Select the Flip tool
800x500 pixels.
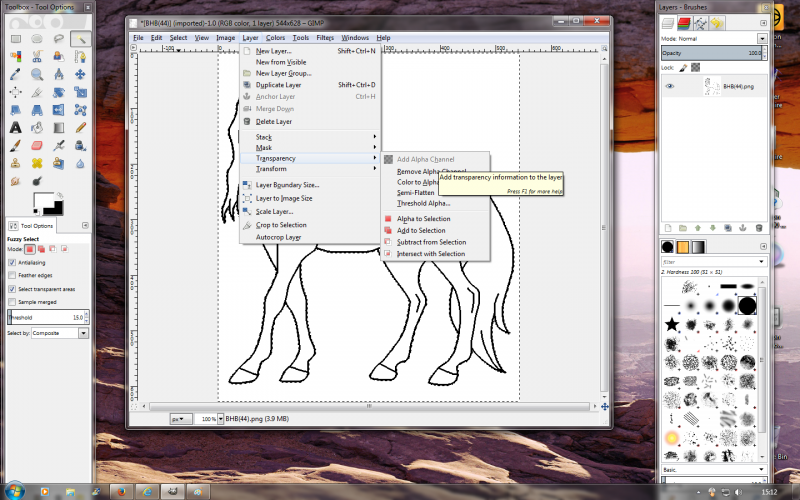click(x=59, y=110)
